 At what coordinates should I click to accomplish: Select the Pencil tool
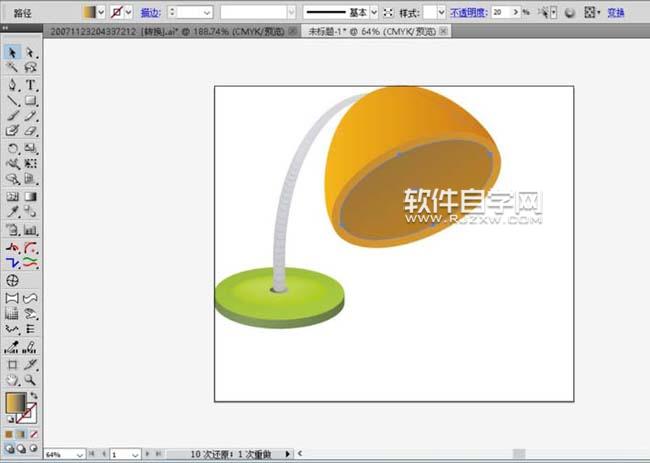tap(30, 116)
